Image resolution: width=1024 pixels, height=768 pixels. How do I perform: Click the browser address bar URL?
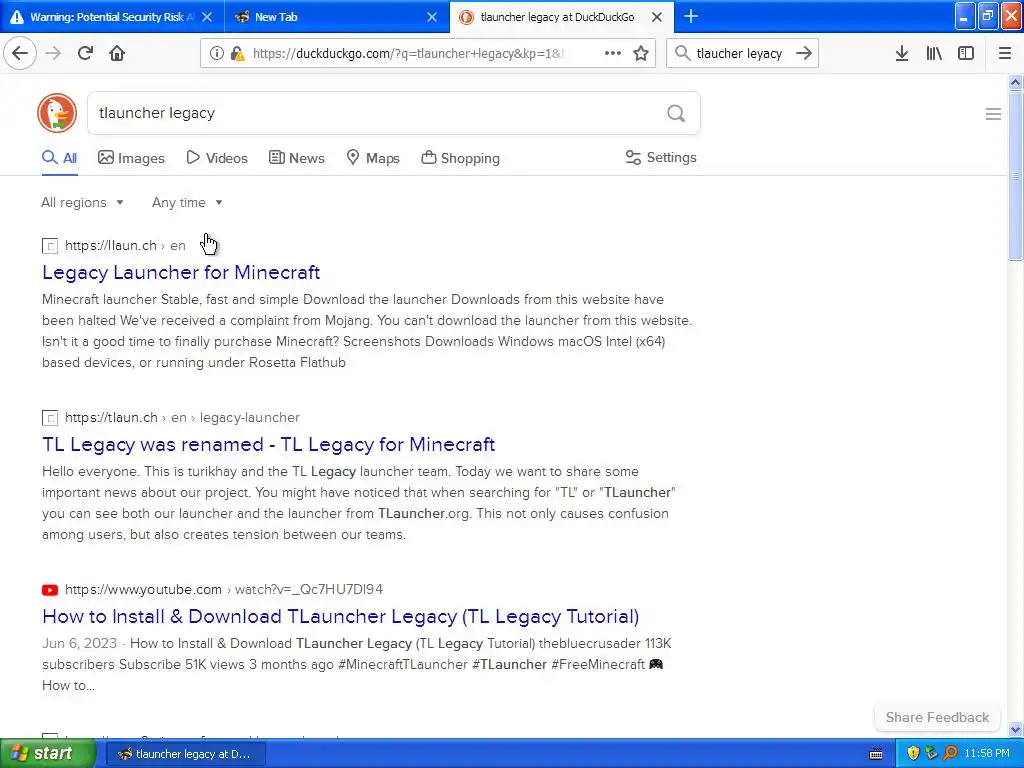click(408, 54)
